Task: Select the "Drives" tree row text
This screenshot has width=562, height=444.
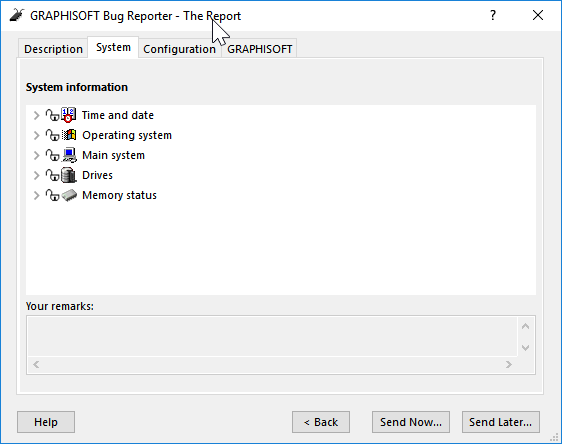Action: click(x=97, y=175)
